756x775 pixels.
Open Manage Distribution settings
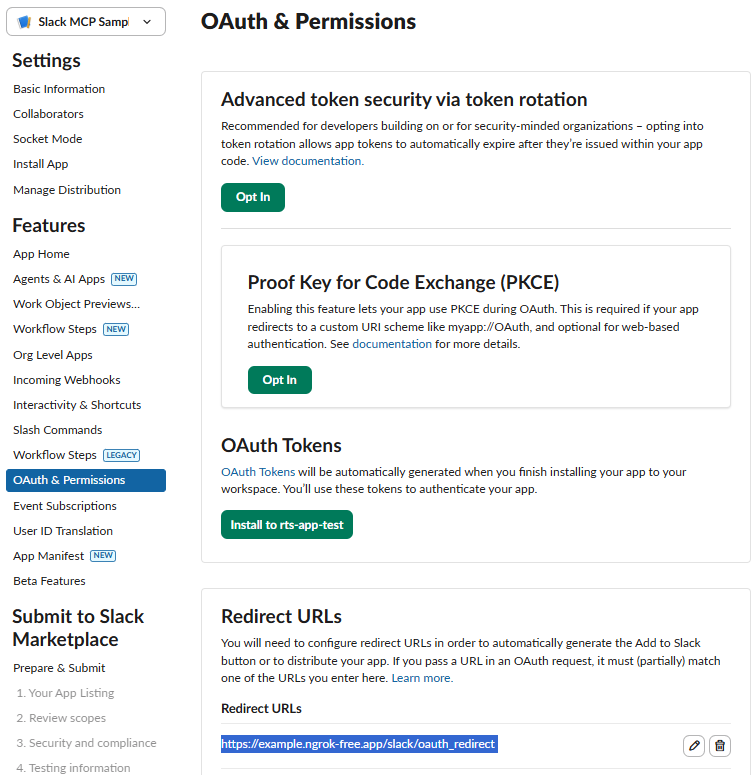point(67,190)
